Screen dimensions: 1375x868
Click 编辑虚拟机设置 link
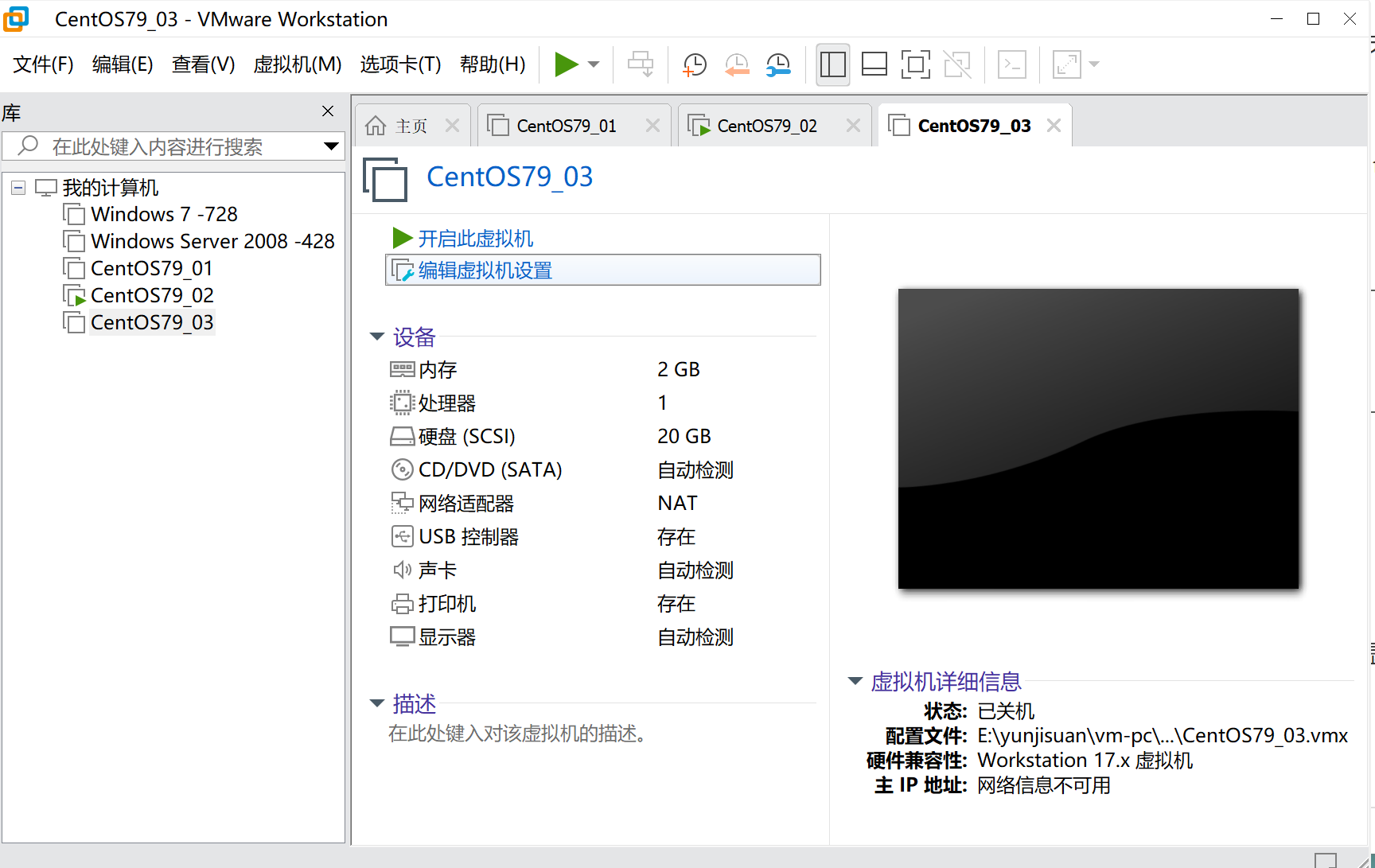pos(602,270)
